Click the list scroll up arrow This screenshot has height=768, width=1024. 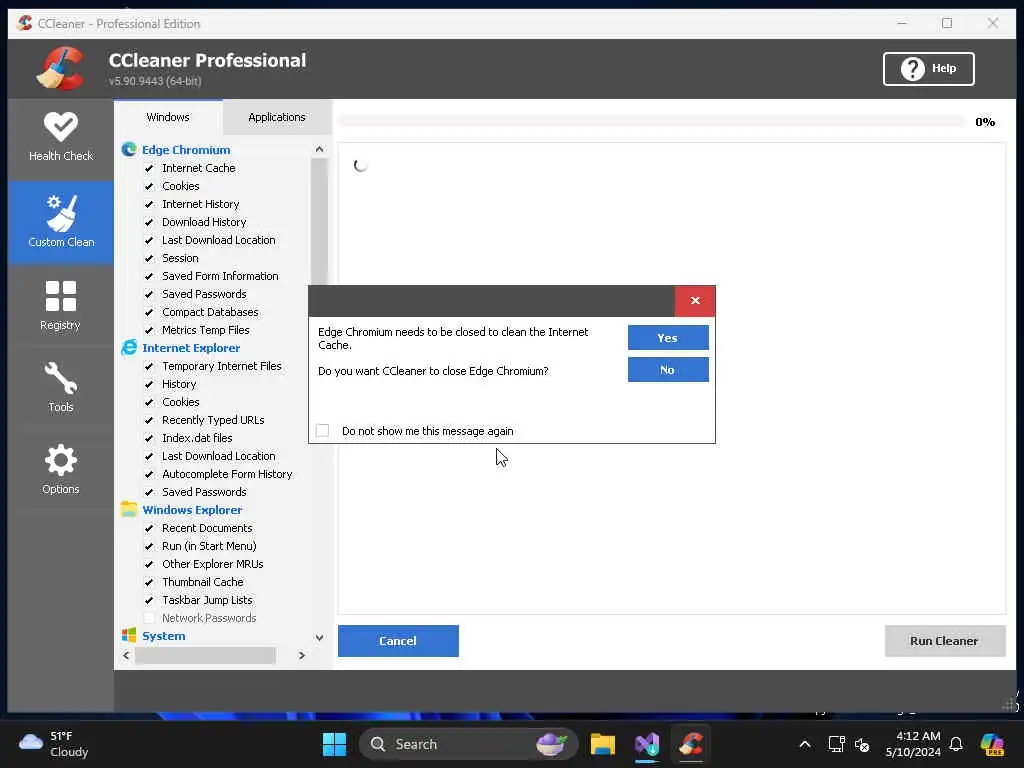pos(319,150)
